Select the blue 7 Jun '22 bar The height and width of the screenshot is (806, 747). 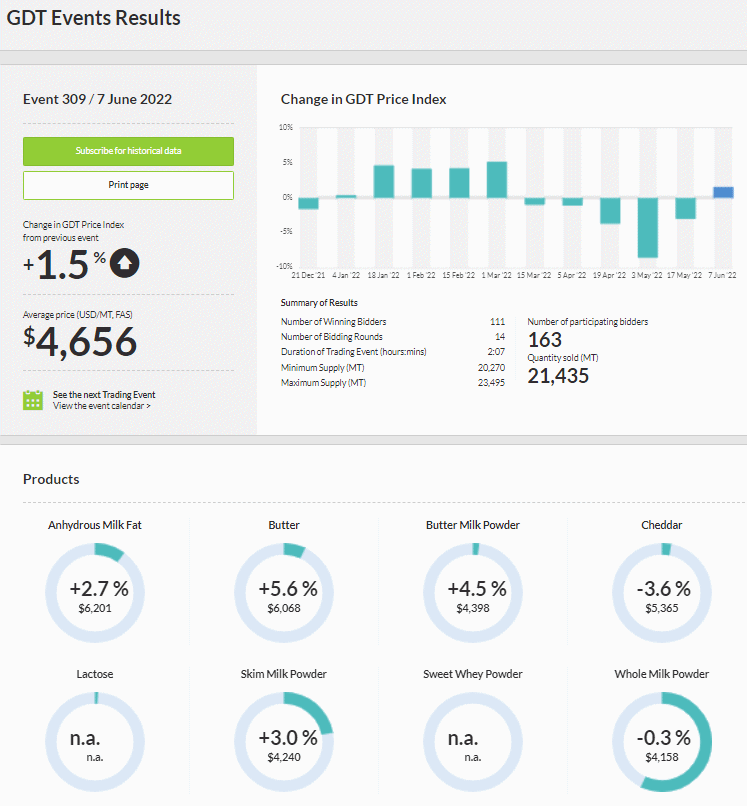tap(723, 192)
